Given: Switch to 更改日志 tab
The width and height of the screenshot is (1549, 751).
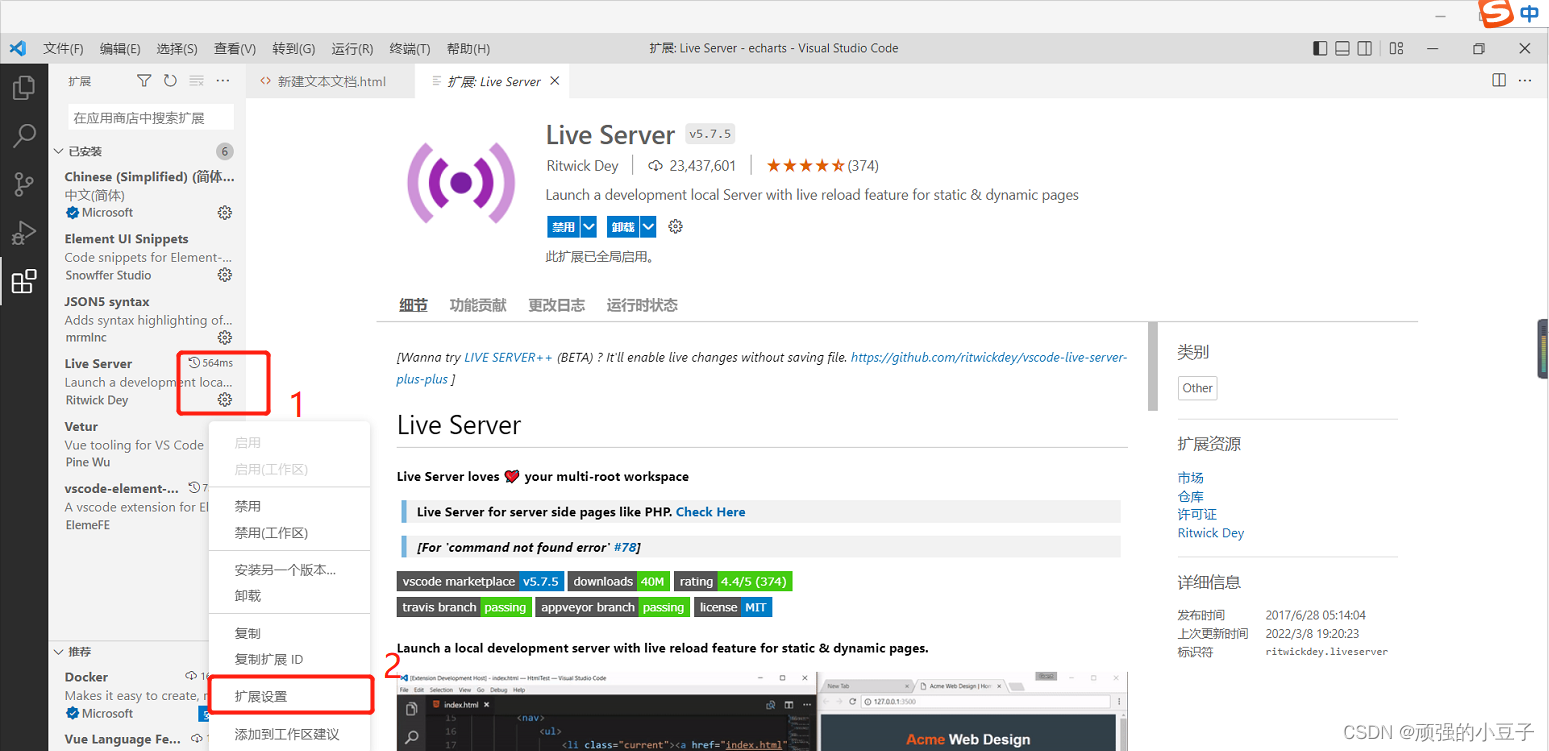Looking at the screenshot, I should pos(556,305).
